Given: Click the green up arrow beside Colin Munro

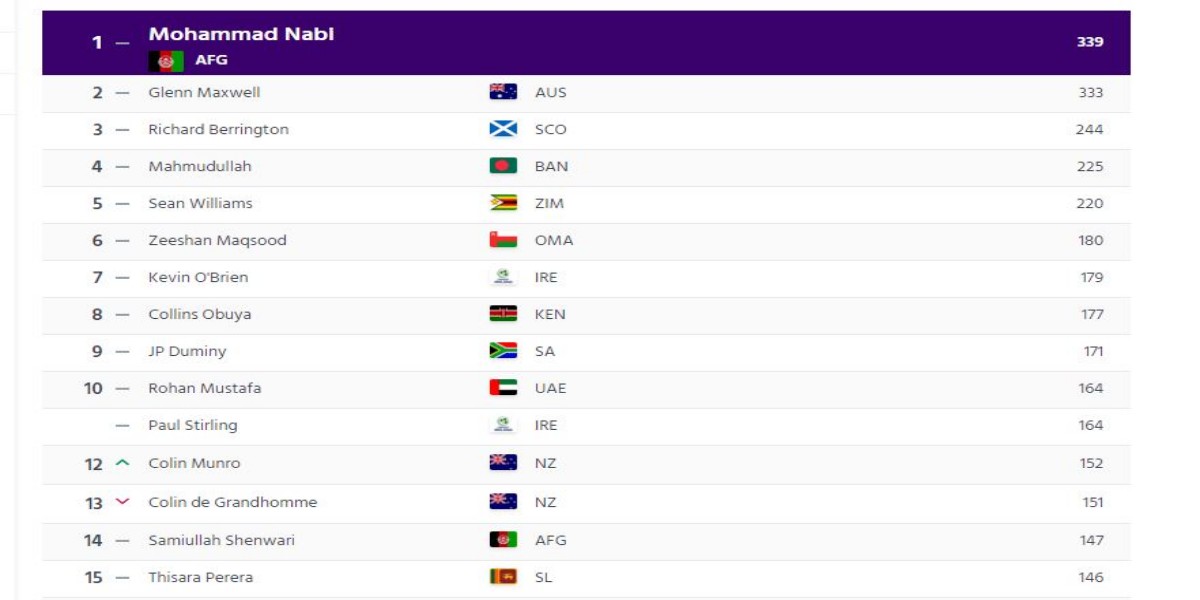Looking at the screenshot, I should tap(123, 463).
